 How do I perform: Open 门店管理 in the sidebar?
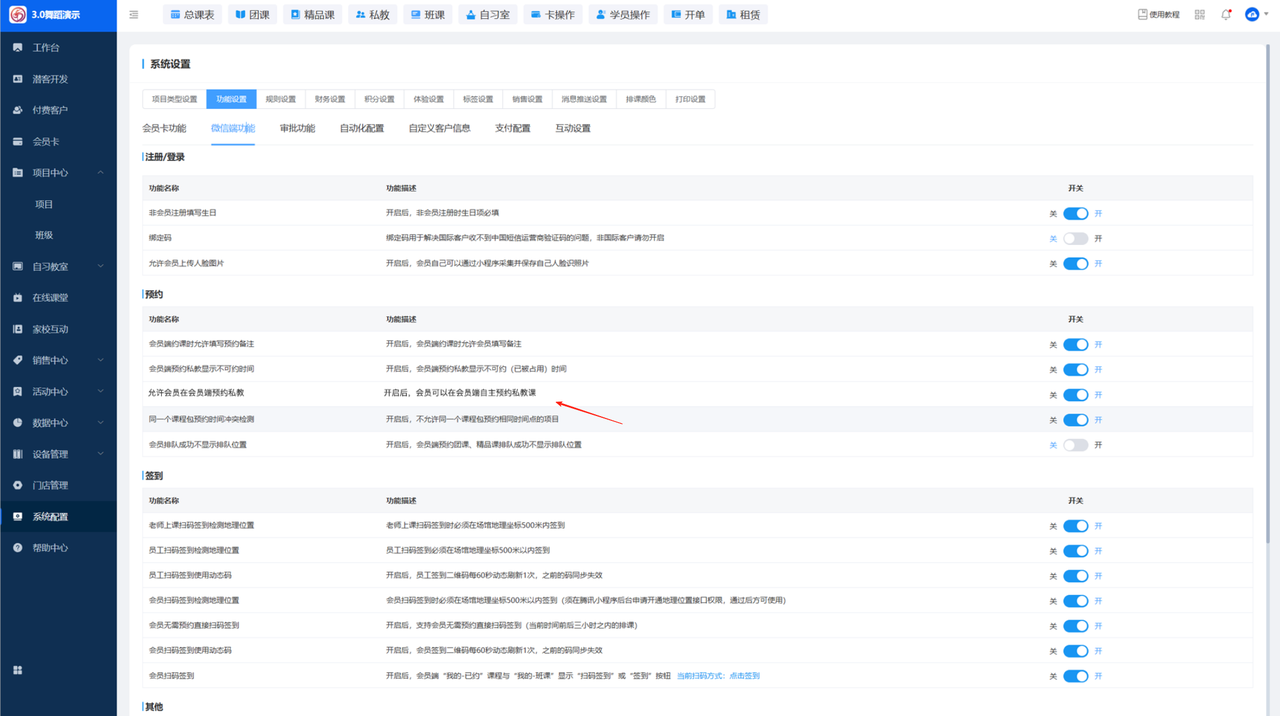tap(50, 485)
